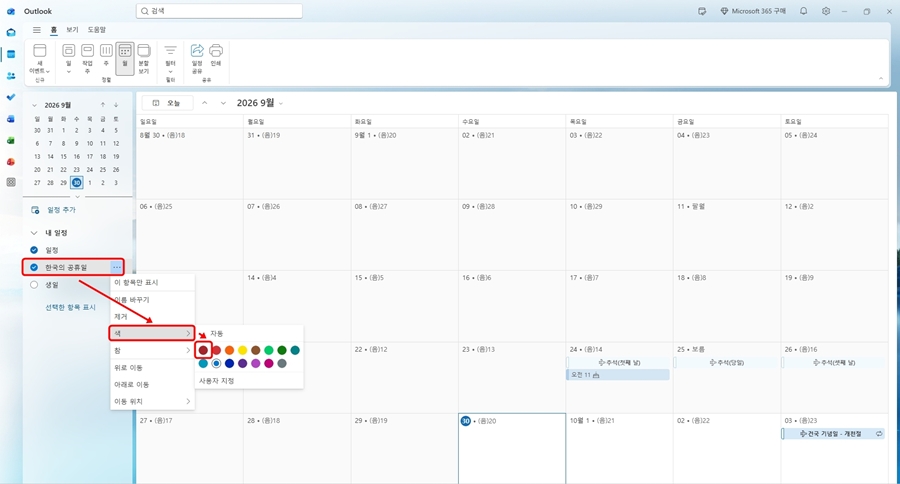Go to next period with main down chevron
This screenshot has height=484, width=900.
223,103
